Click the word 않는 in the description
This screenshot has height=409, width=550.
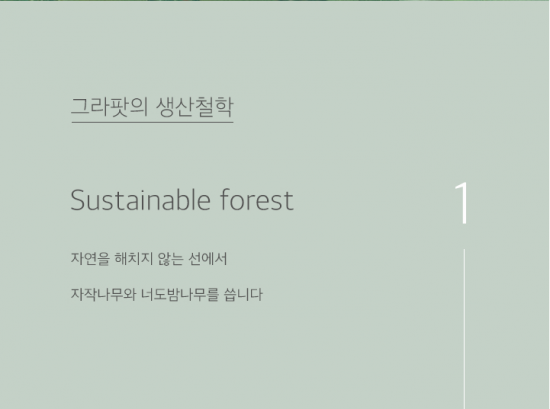[x=170, y=259]
